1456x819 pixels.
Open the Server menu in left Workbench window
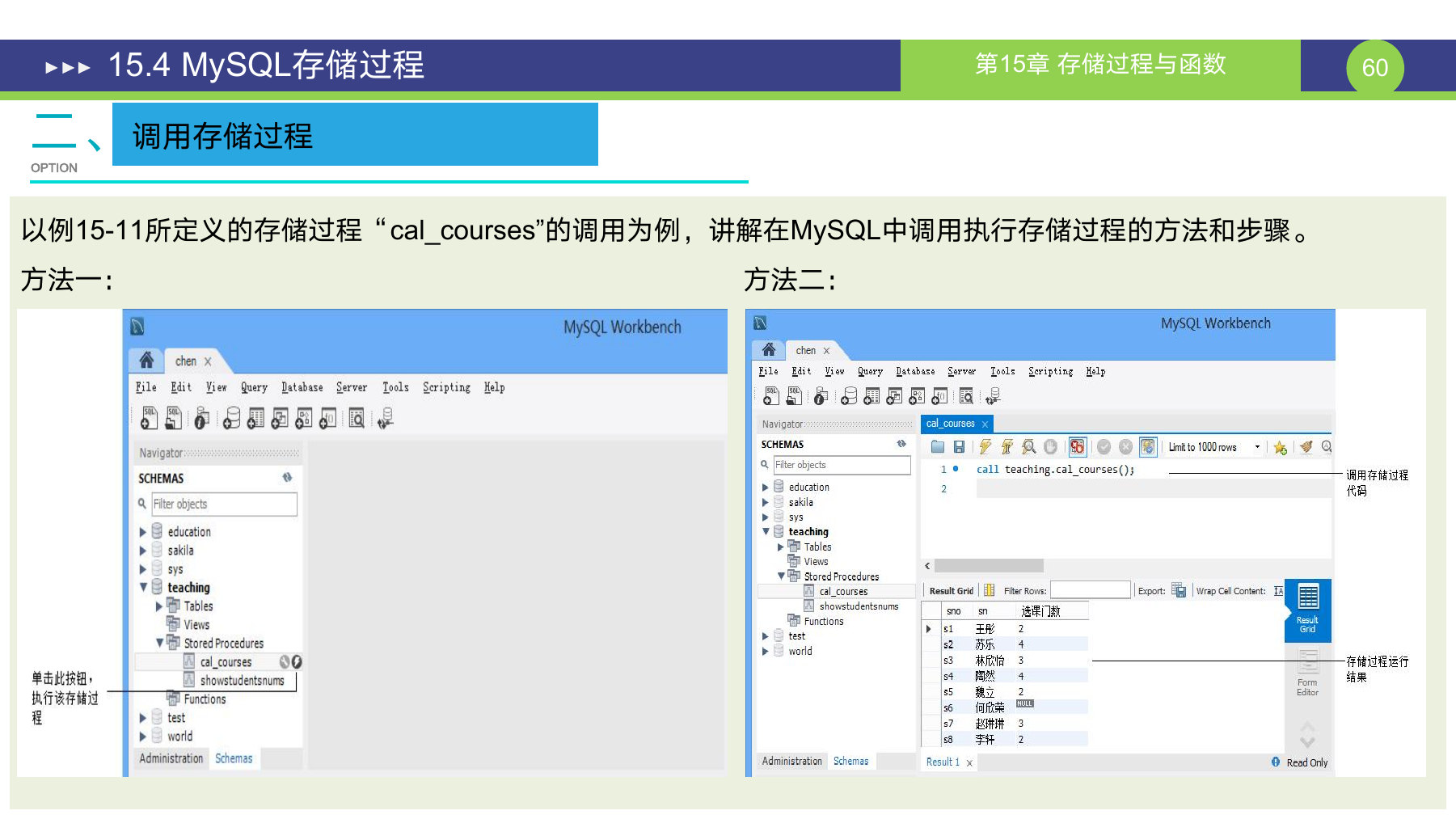352,387
